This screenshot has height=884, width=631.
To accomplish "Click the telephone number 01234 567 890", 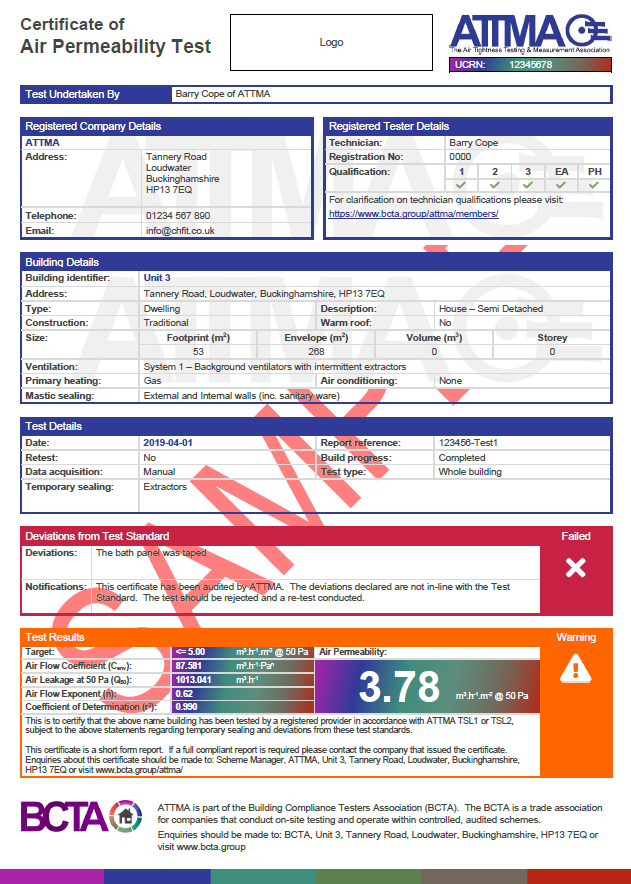I will 178,215.
